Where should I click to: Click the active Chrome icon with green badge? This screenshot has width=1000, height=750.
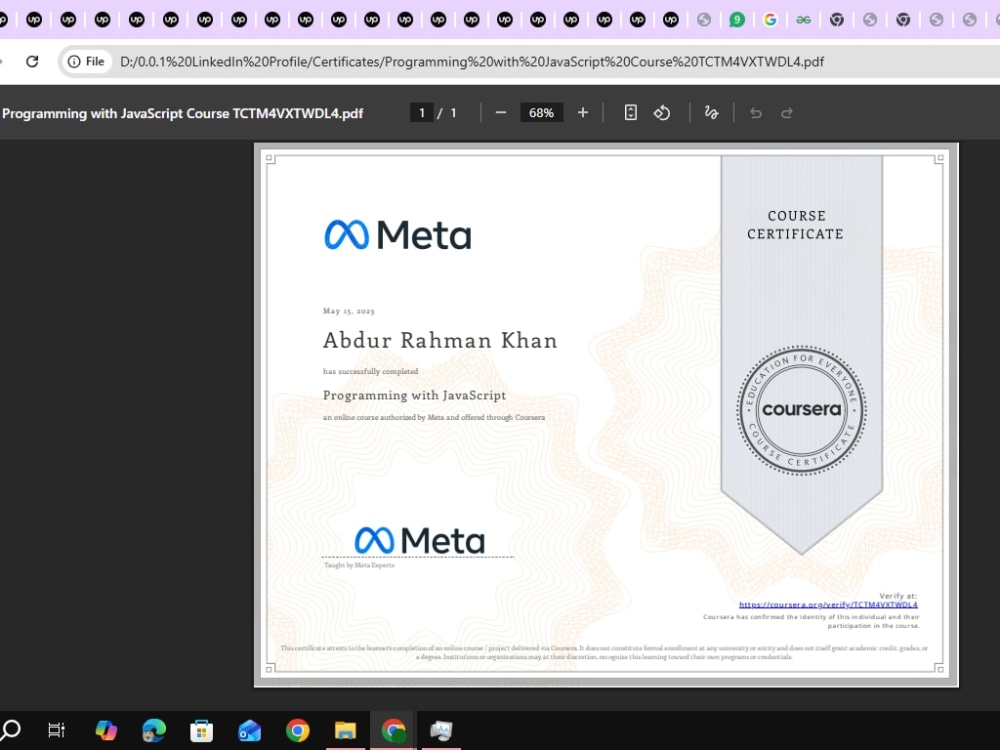point(393,730)
